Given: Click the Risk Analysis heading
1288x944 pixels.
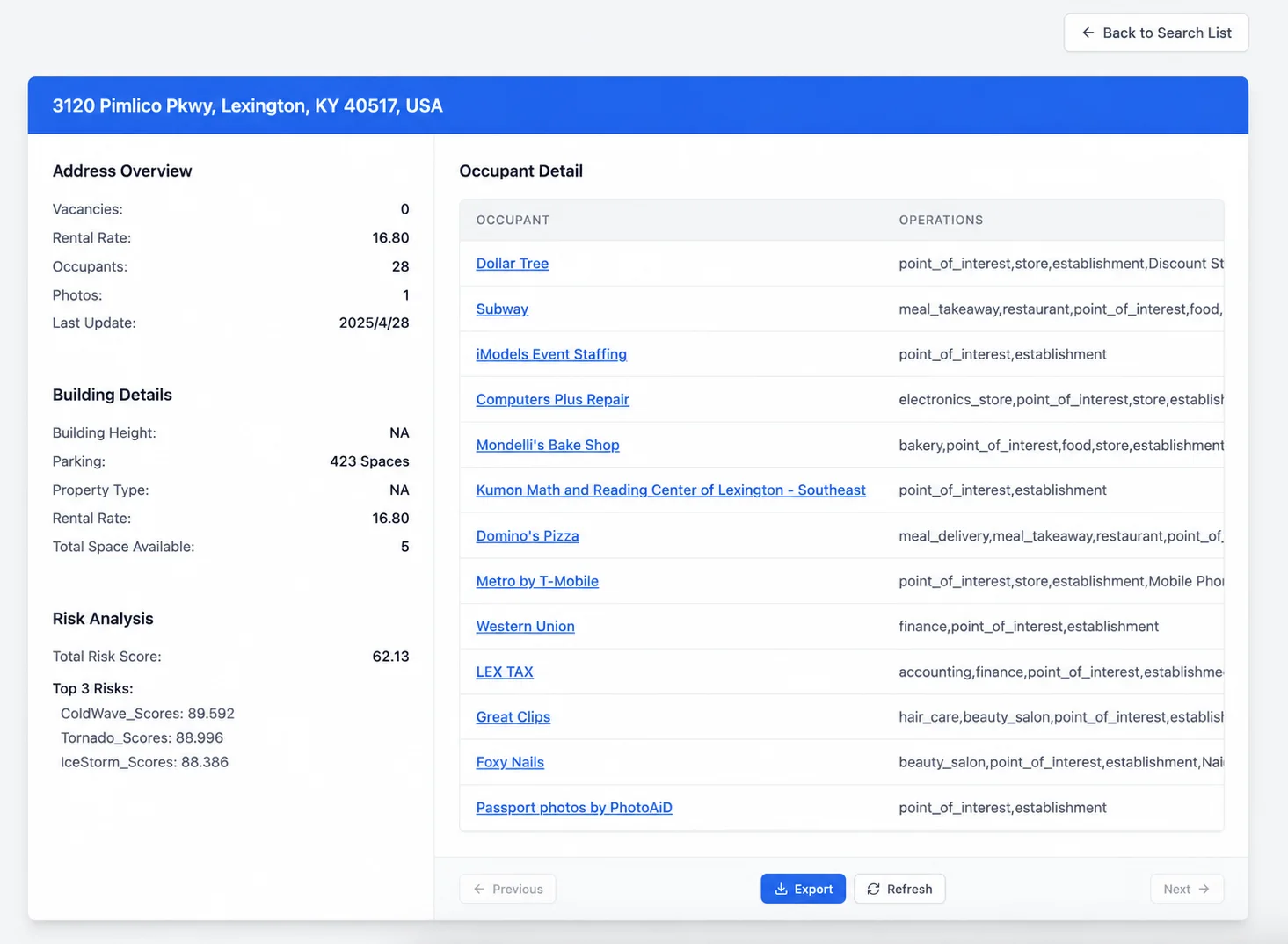Looking at the screenshot, I should [103, 619].
